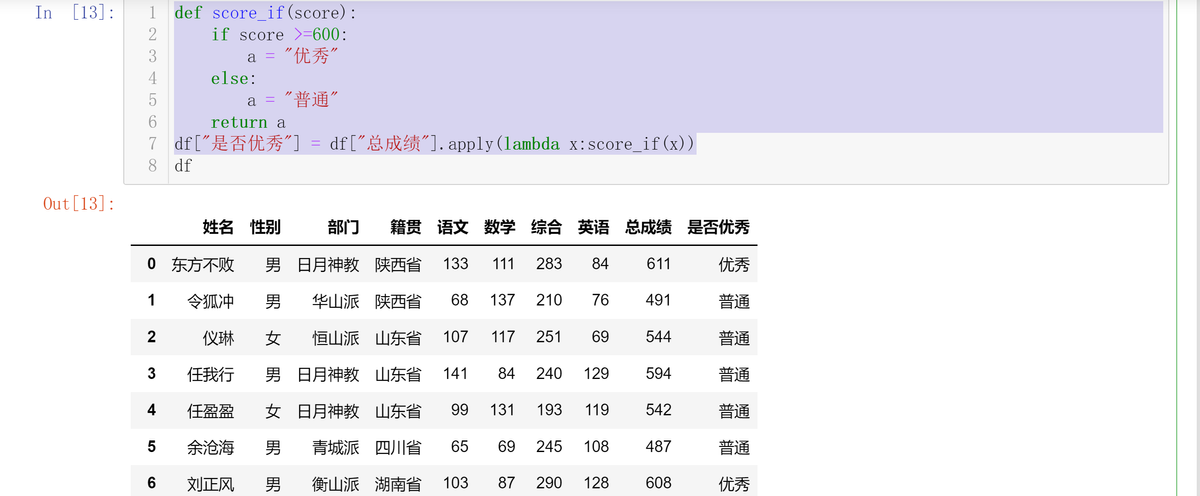Click the 性别 column header
The image size is (1200, 496).
[x=265, y=228]
